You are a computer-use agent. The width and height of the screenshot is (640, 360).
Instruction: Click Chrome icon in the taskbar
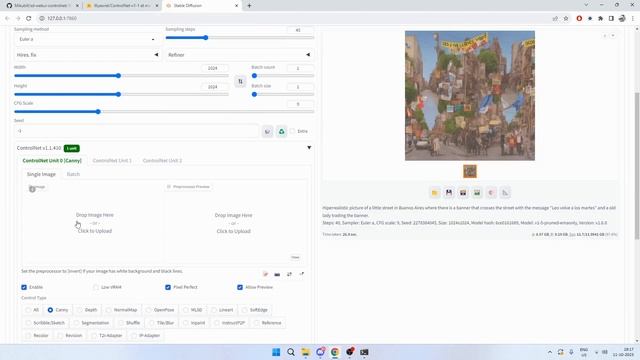[x=335, y=352]
